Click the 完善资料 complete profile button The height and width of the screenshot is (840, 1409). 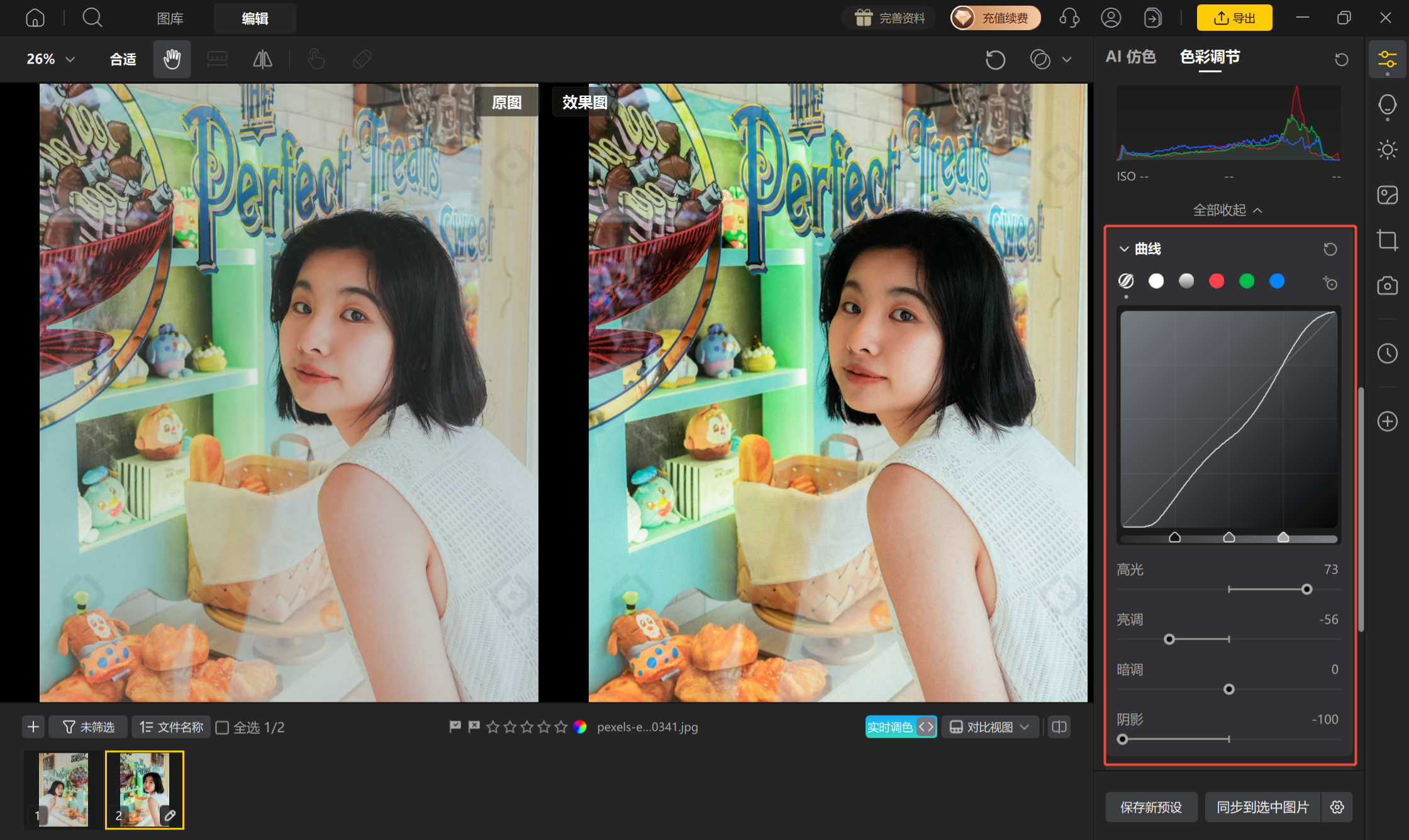point(889,18)
